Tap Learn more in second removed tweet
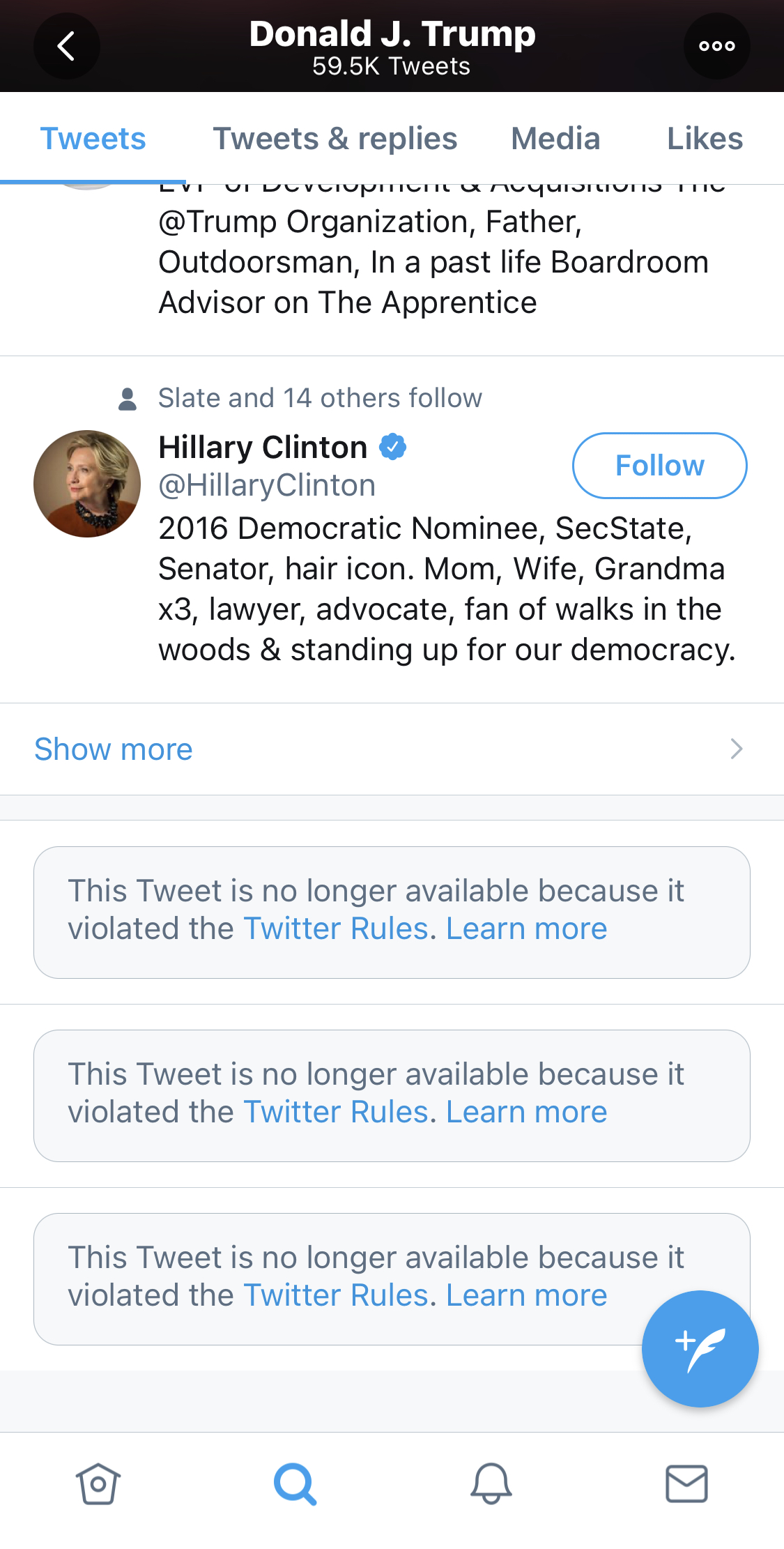784x1549 pixels. point(526,1112)
